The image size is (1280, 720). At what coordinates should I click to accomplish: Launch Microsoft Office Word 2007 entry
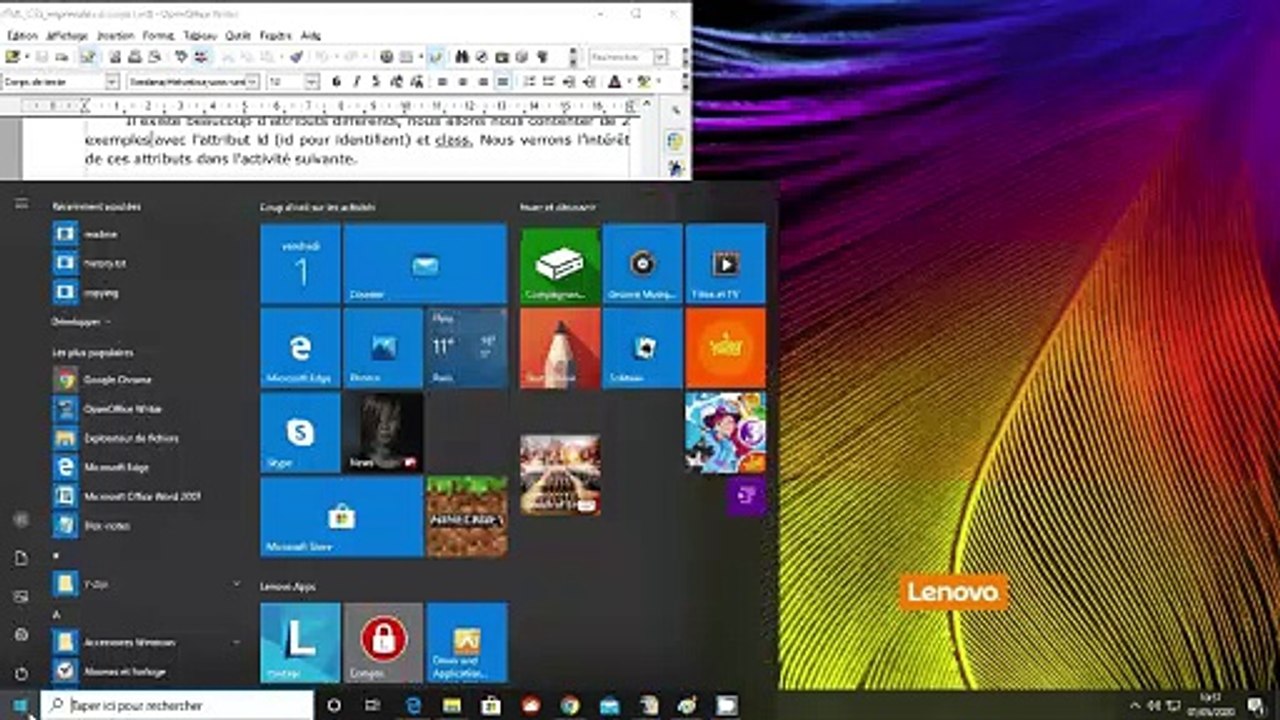[147, 496]
